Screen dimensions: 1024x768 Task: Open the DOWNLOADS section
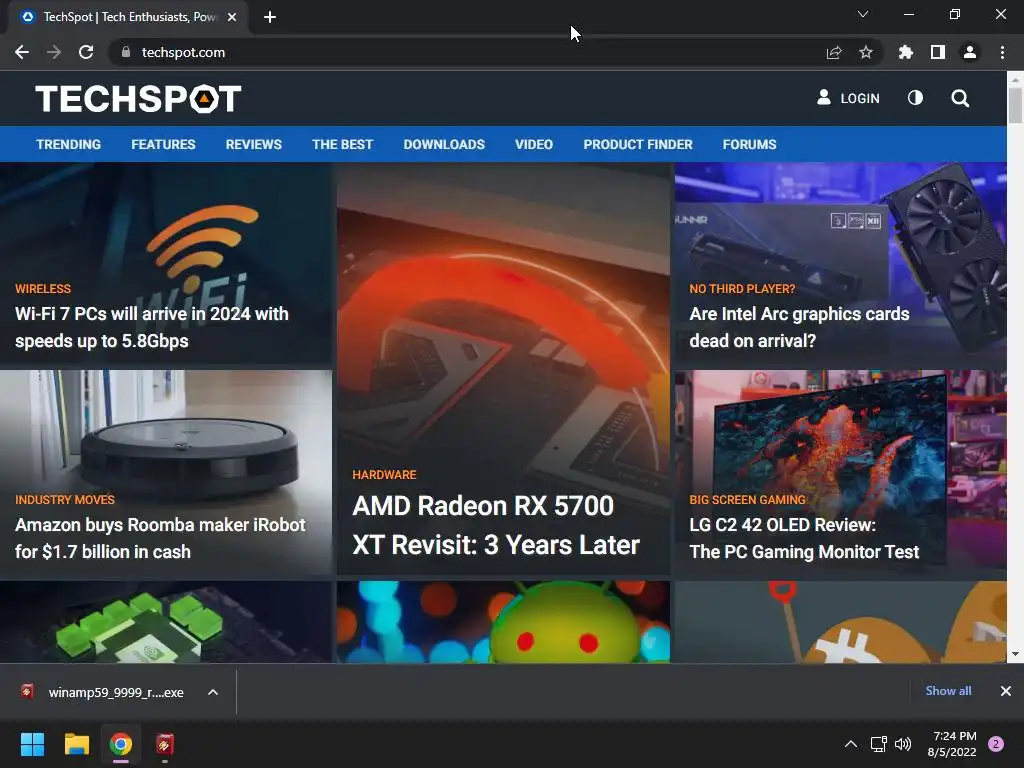444,144
